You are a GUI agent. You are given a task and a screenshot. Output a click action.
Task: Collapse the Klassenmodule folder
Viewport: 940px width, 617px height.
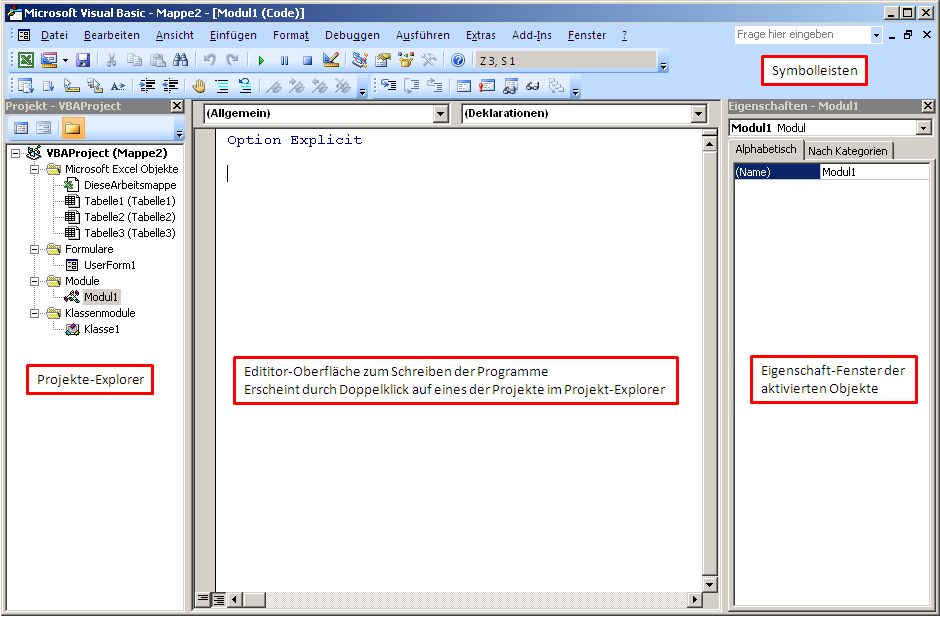[34, 314]
